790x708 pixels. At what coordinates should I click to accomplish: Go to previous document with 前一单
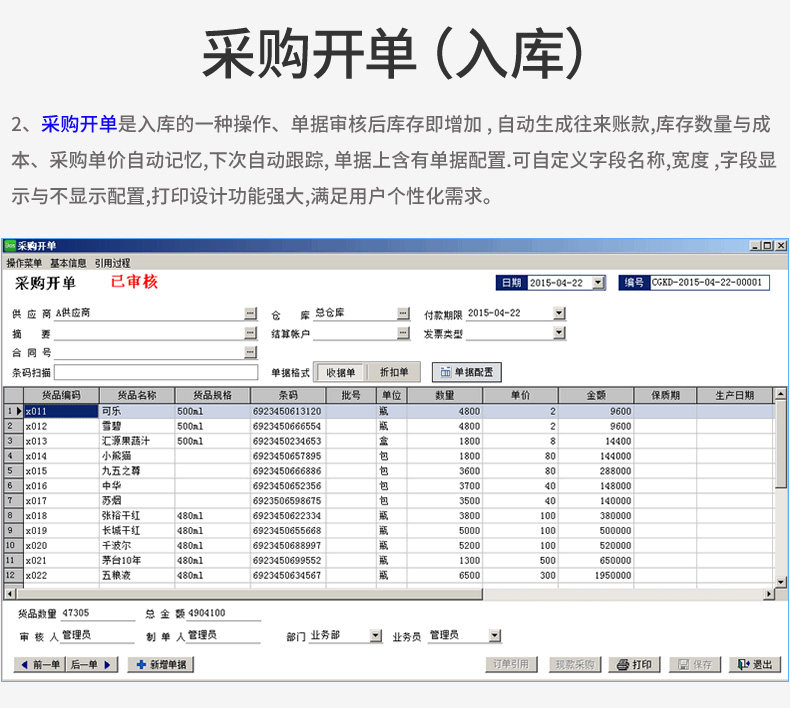tap(39, 665)
